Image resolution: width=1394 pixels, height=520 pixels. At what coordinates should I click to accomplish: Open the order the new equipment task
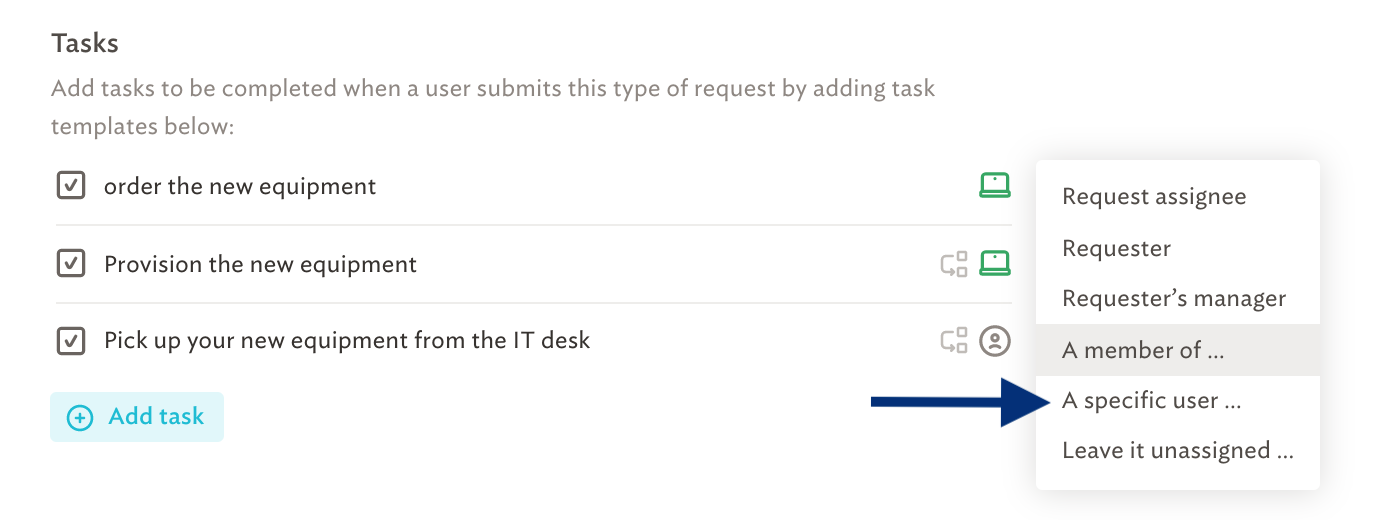pyautogui.click(x=240, y=186)
